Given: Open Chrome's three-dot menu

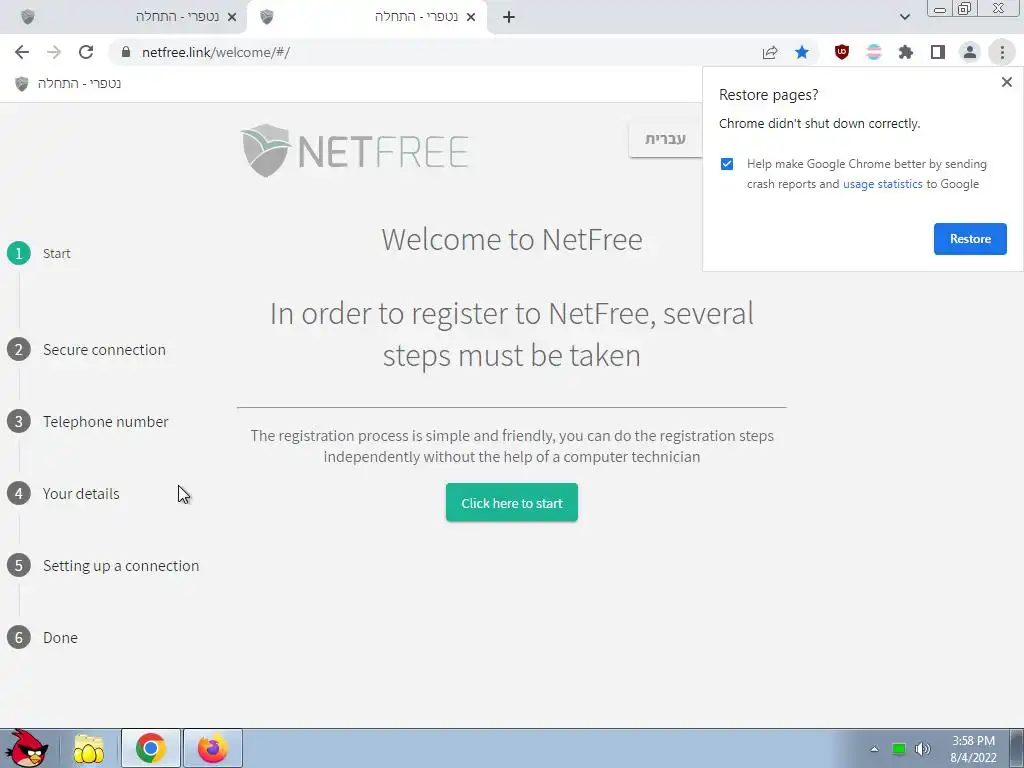Looking at the screenshot, I should 1002,52.
